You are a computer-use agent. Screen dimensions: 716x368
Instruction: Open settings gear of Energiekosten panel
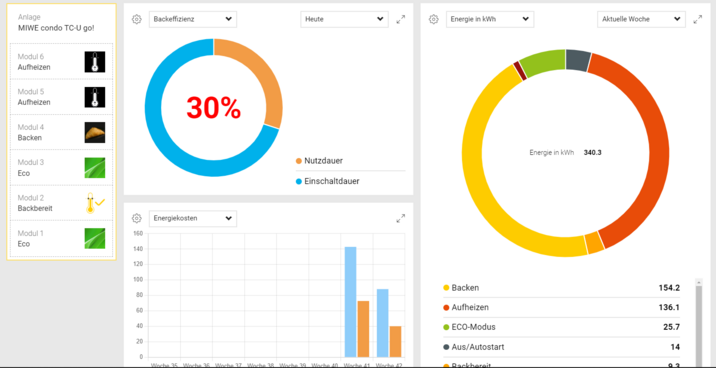tap(137, 218)
